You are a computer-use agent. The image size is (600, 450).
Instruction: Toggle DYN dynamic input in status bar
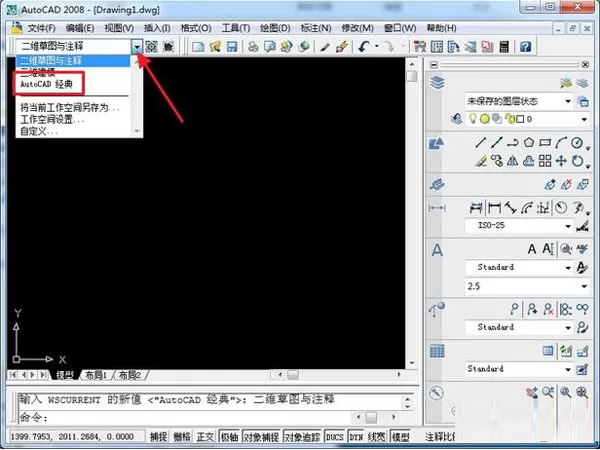click(x=356, y=436)
